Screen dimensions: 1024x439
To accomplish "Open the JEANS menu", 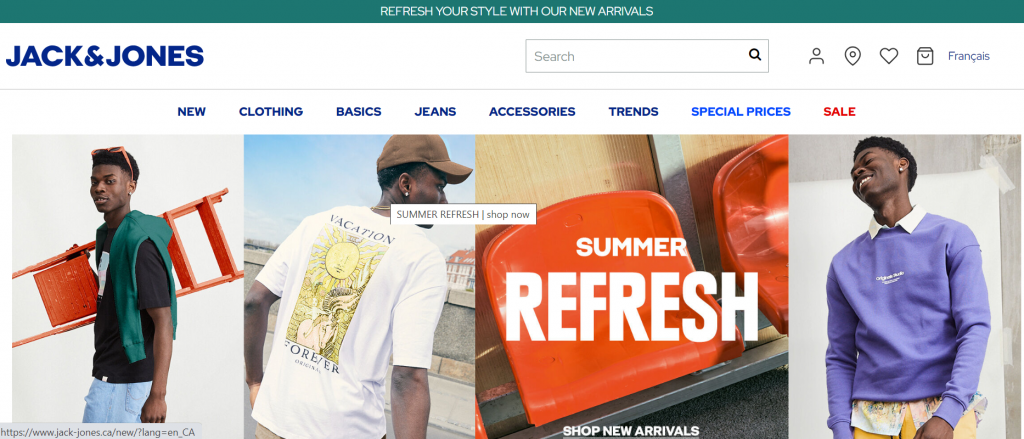I will pyautogui.click(x=435, y=112).
